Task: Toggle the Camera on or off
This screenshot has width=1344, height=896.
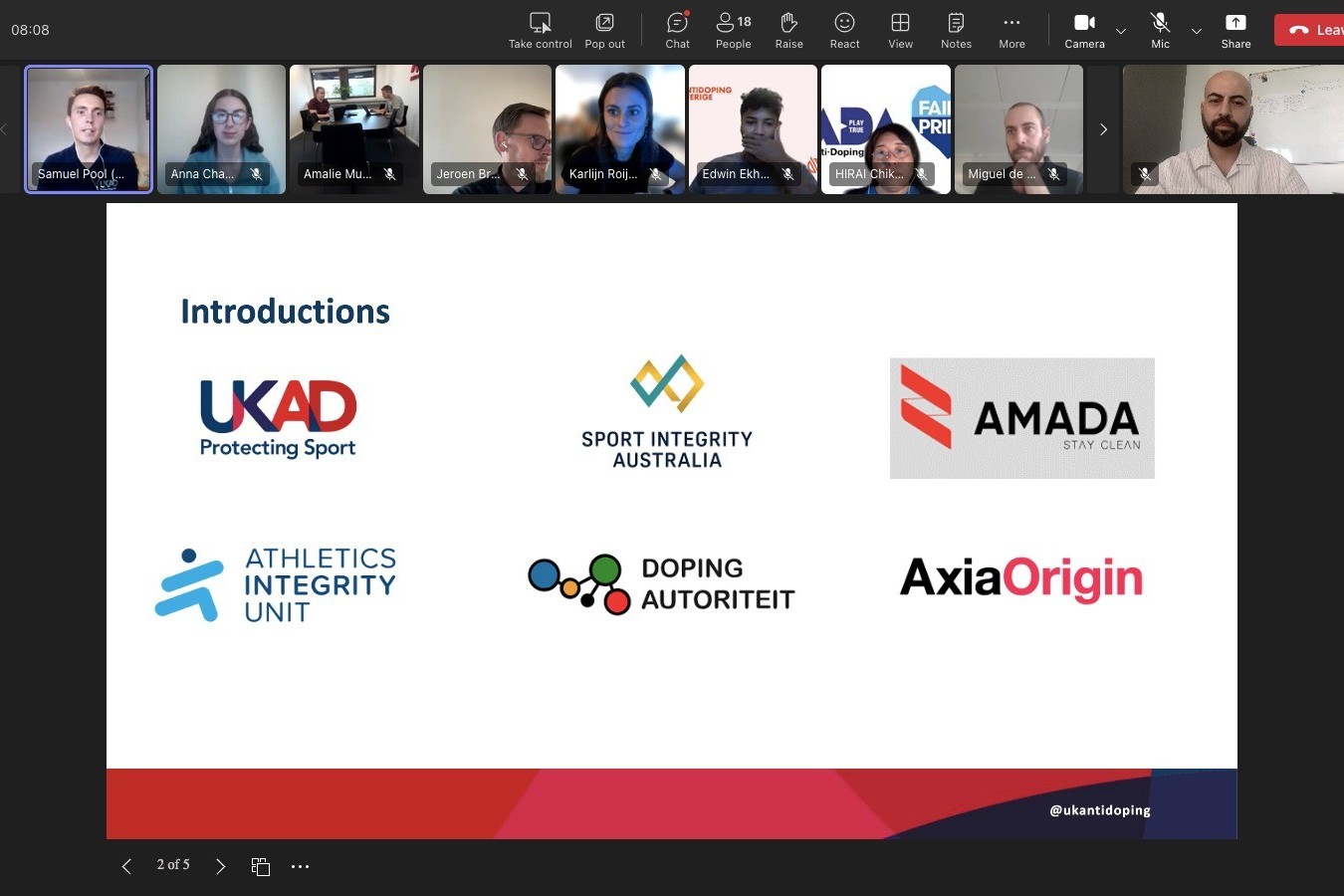Action: point(1084,30)
